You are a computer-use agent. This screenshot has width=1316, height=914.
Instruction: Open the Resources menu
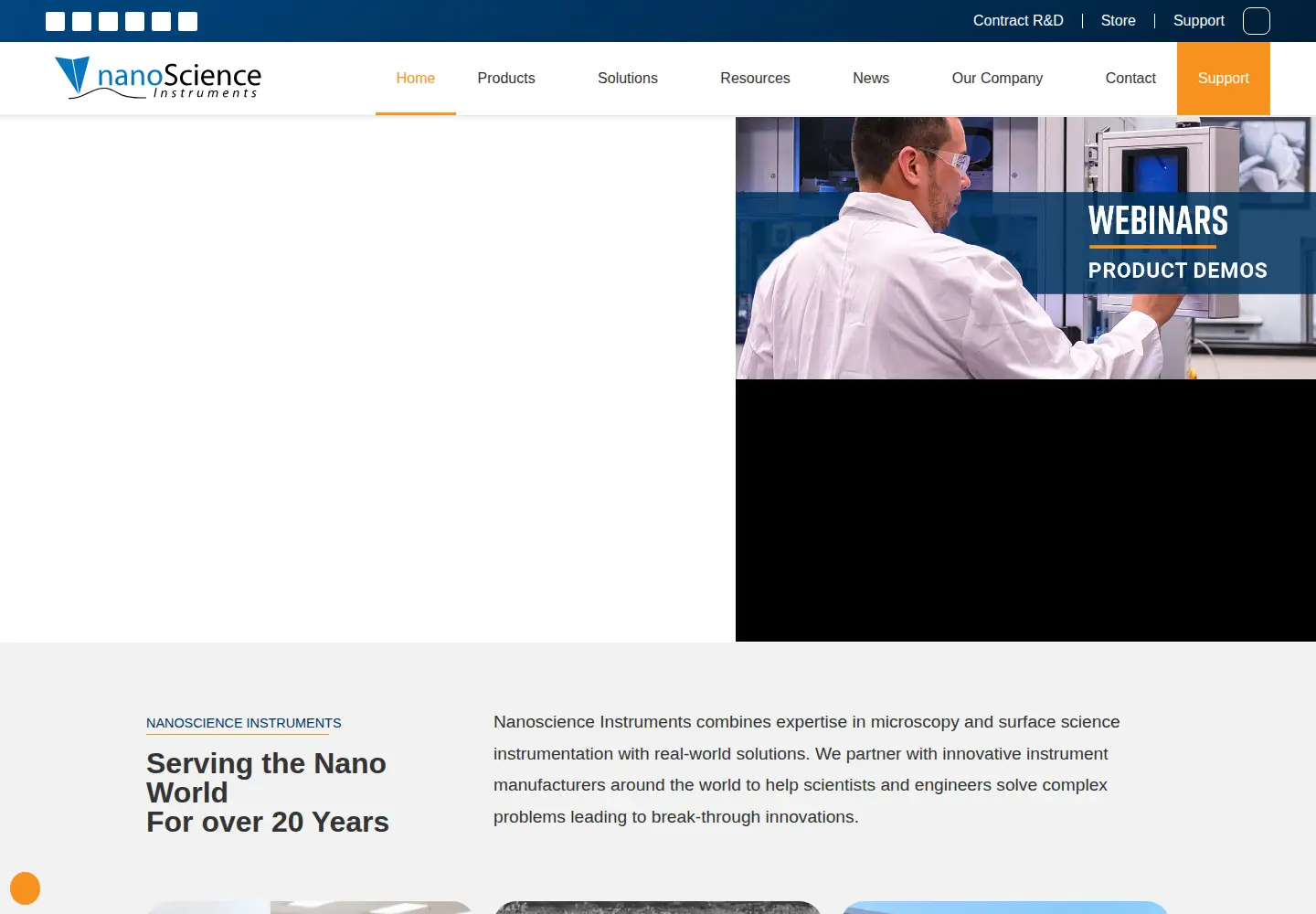click(755, 79)
